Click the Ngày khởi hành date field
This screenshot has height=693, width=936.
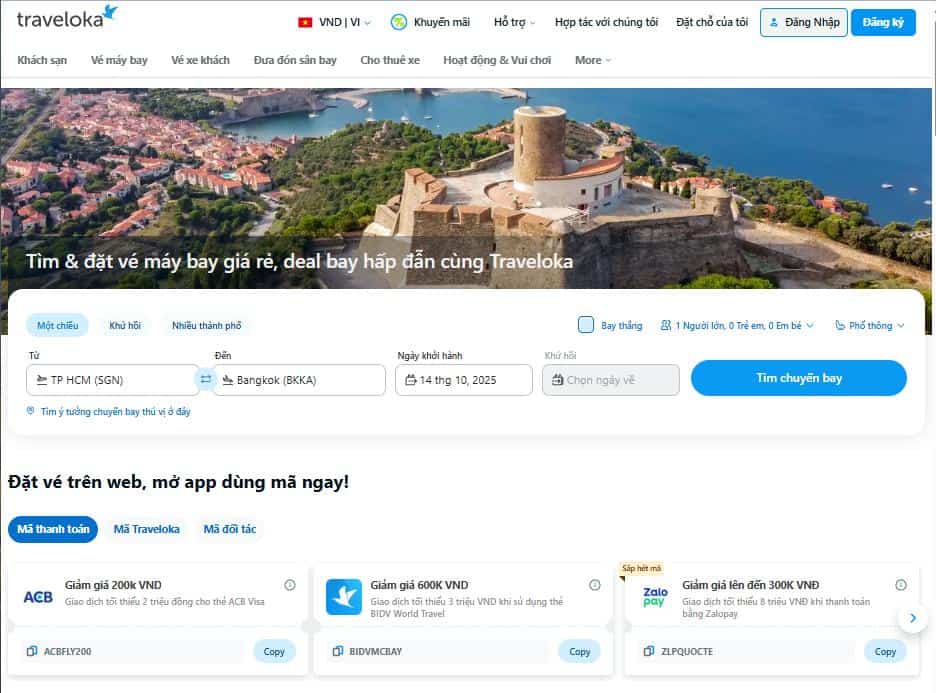click(x=464, y=380)
